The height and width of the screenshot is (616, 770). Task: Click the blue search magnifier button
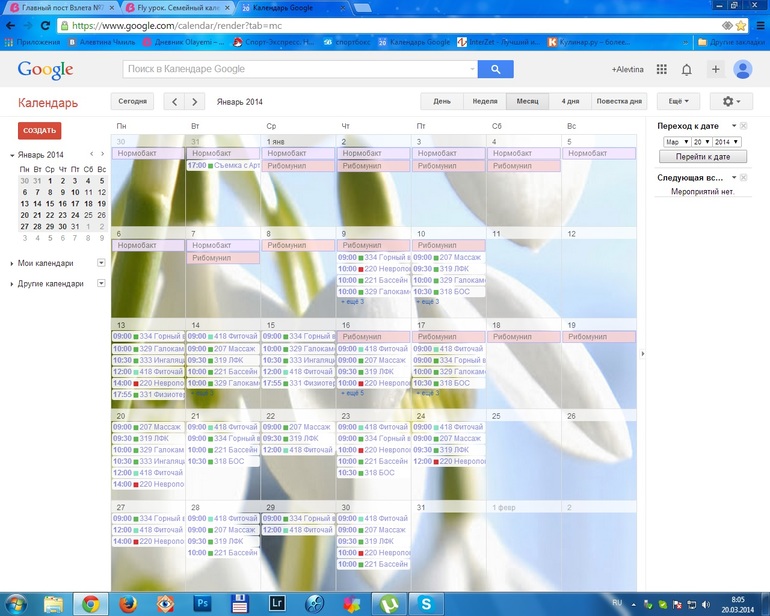495,69
